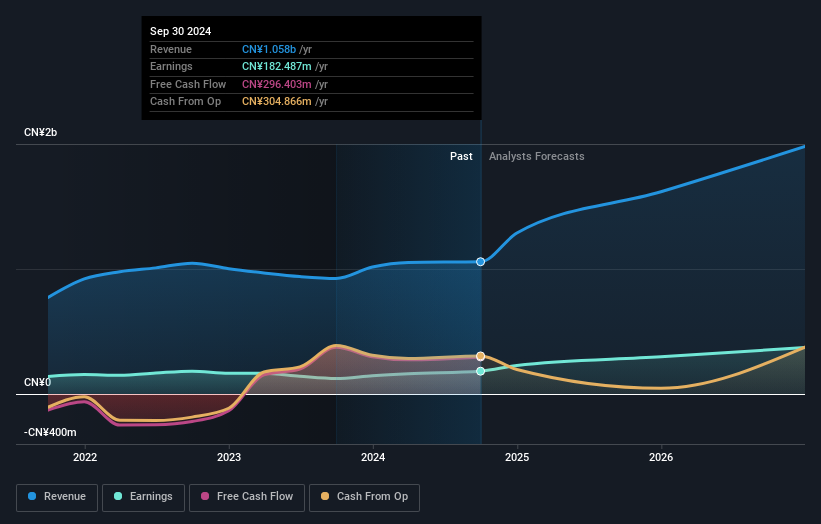
Task: Select the 2022 x-axis label
Action: (85, 457)
